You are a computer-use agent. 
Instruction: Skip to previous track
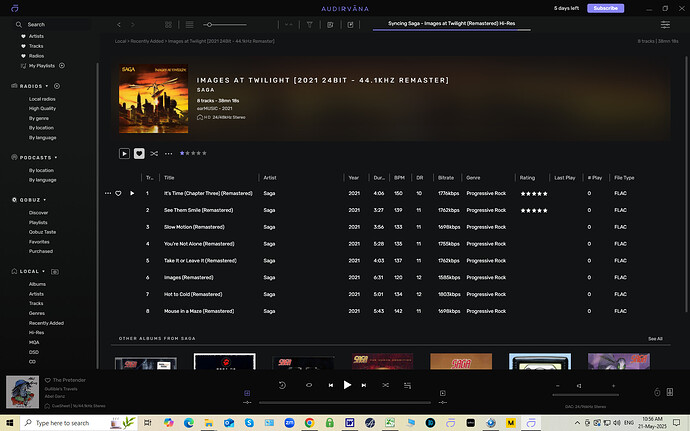[330, 385]
